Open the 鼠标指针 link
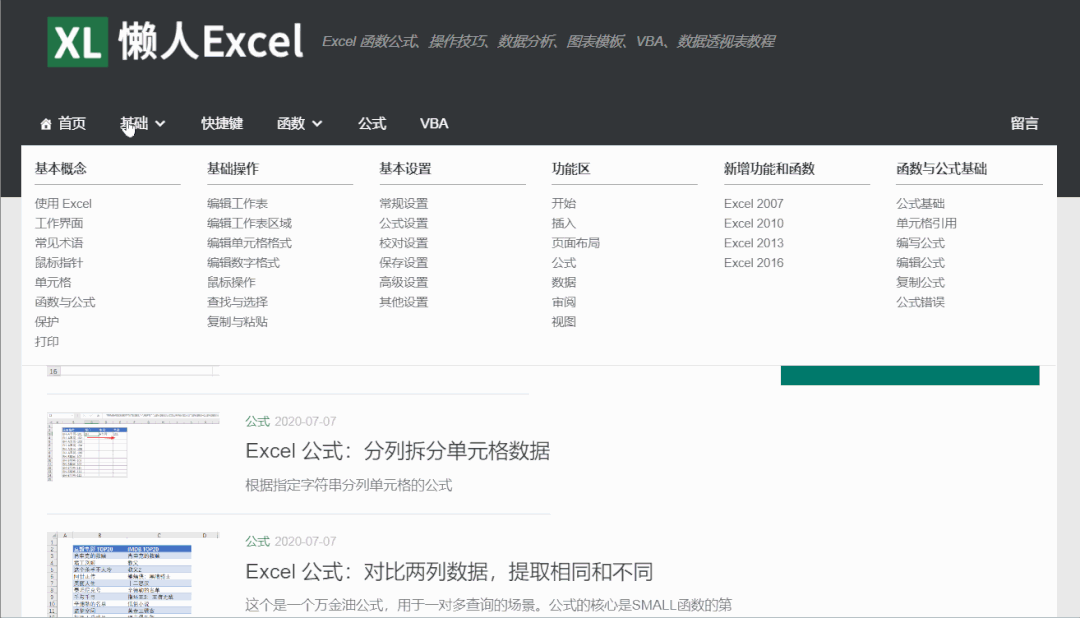 click(59, 262)
